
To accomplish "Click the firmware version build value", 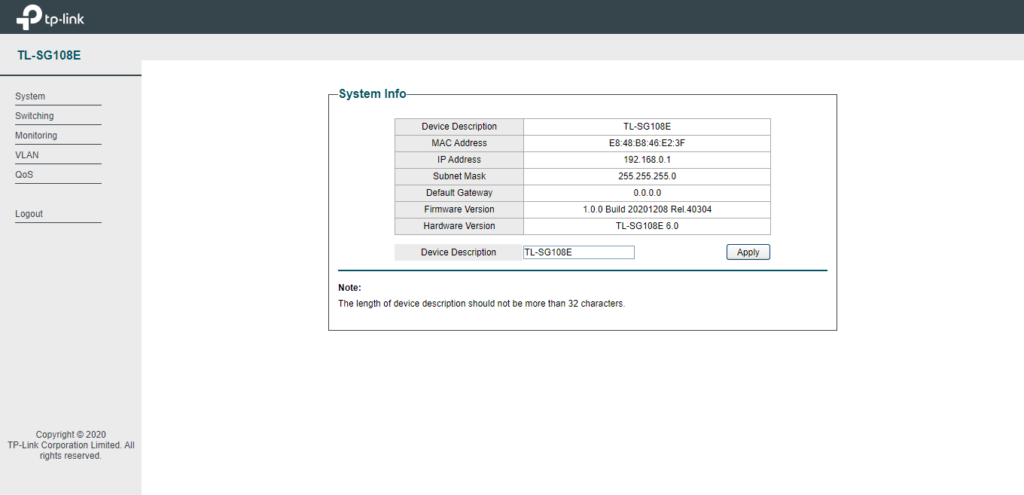I will pos(647,209).
